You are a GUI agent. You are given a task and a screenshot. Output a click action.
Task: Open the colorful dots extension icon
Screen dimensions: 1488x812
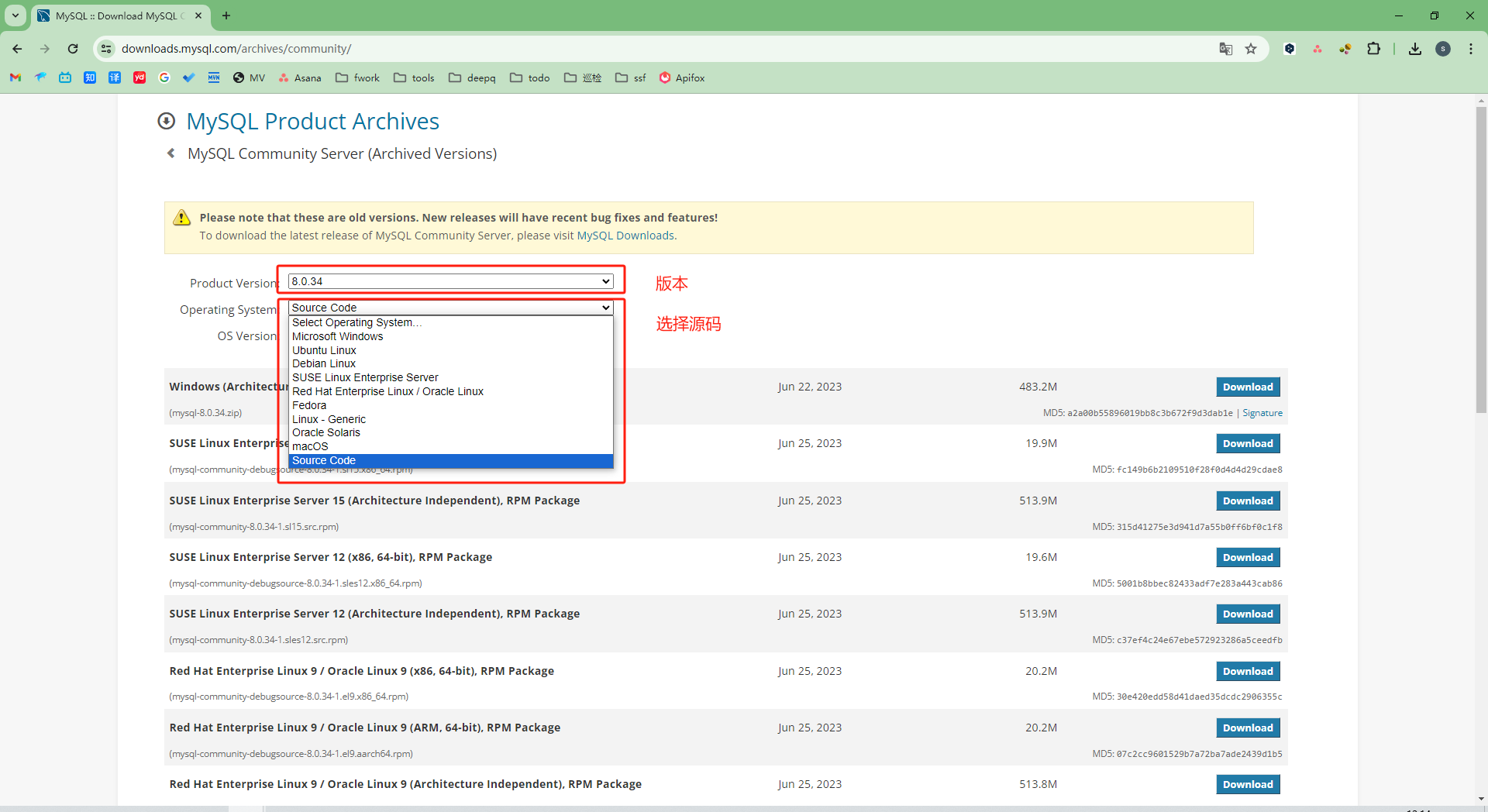pyautogui.click(x=1345, y=49)
